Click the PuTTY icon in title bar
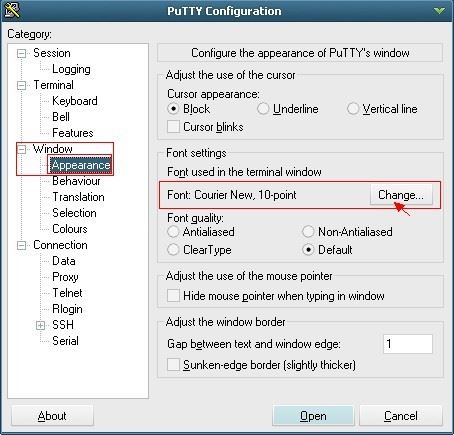The image size is (454, 435). pyautogui.click(x=12, y=10)
